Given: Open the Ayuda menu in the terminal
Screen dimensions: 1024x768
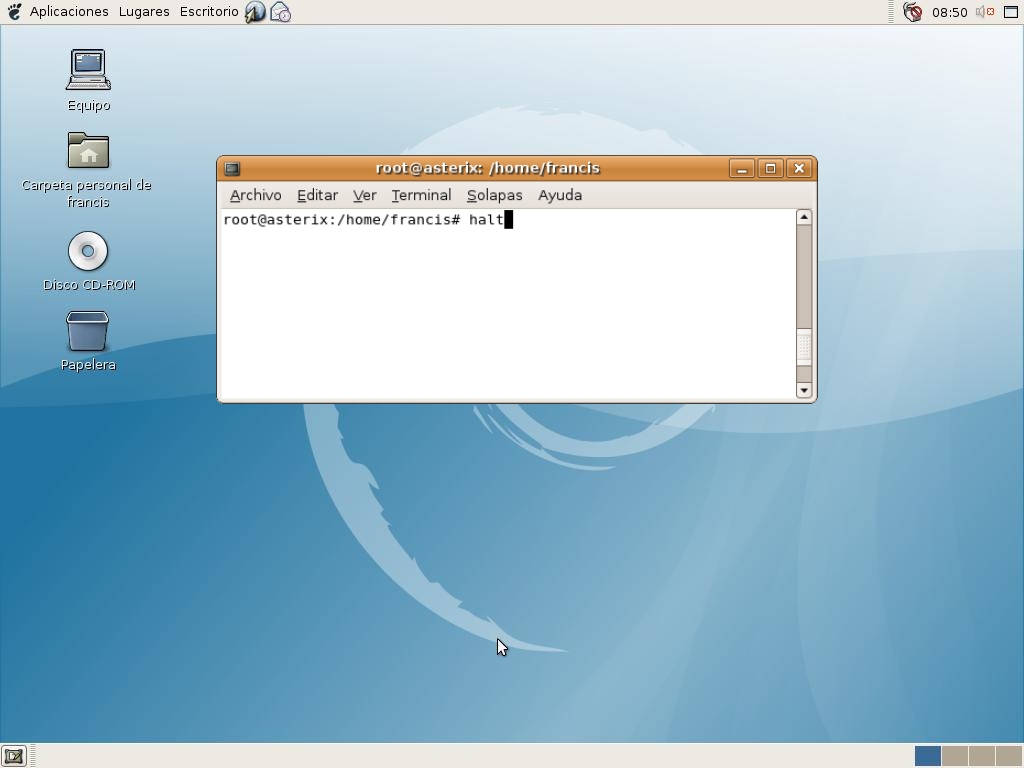Looking at the screenshot, I should [x=559, y=195].
